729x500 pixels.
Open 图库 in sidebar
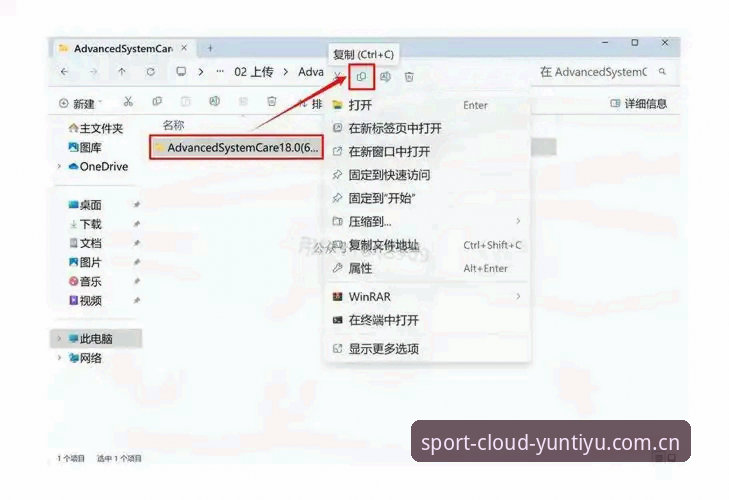85,147
